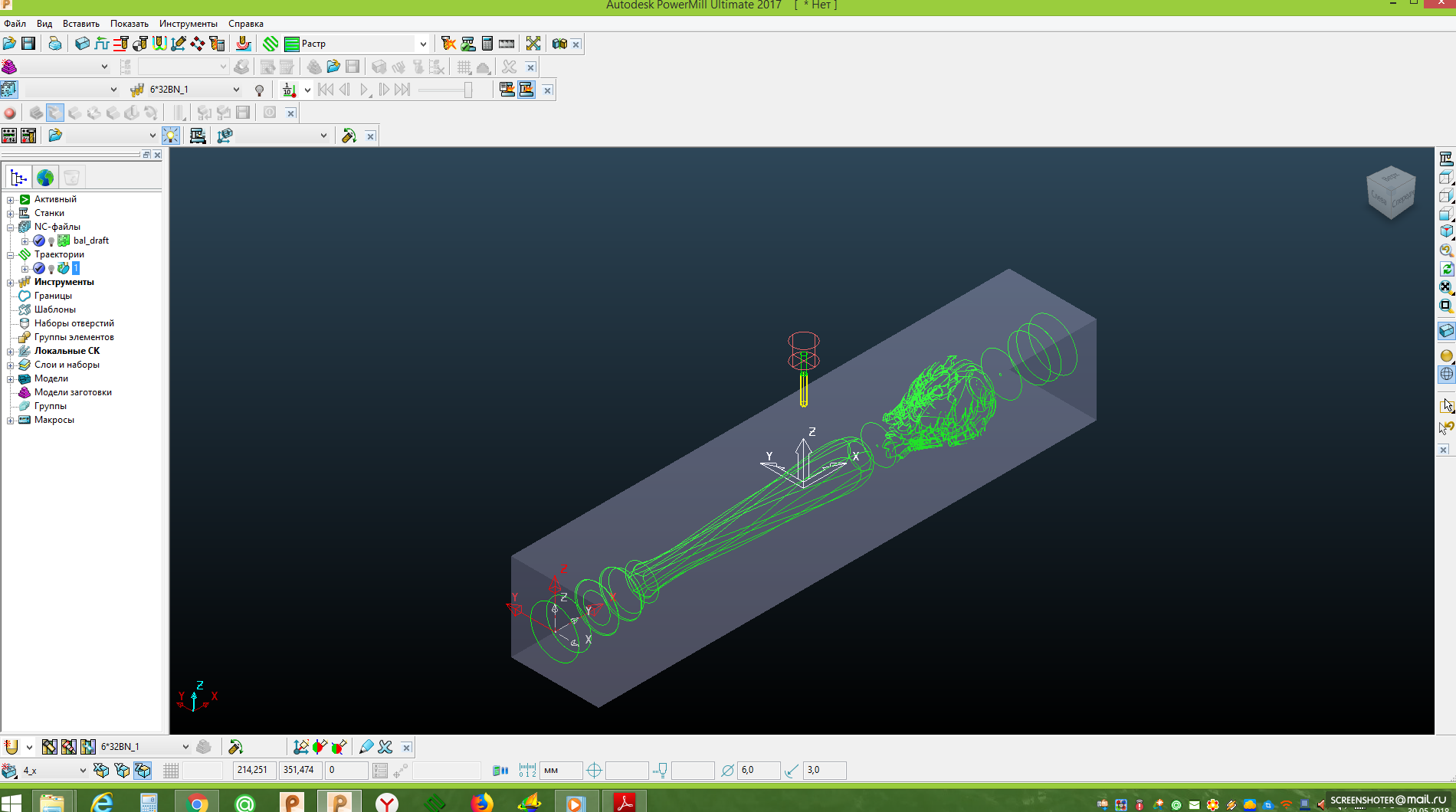Click the X coordinate field showing 214,251
This screenshot has width=1456, height=812.
pyautogui.click(x=253, y=770)
